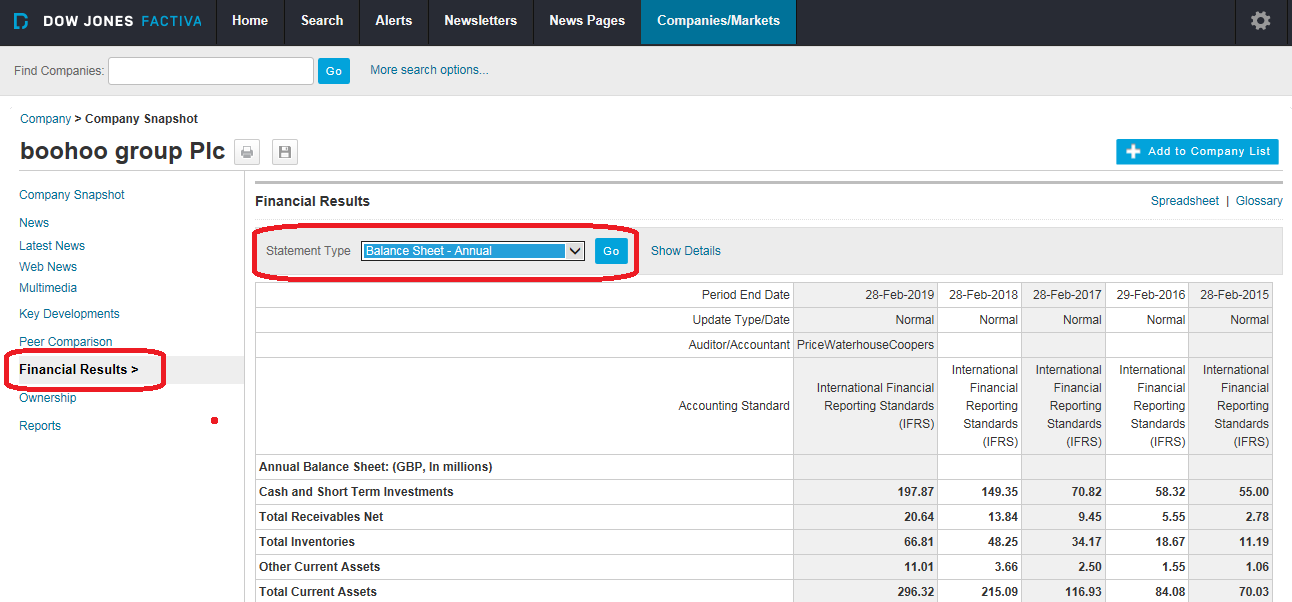Open the Companies/Markets tab
Image resolution: width=1292 pixels, height=602 pixels.
click(718, 21)
